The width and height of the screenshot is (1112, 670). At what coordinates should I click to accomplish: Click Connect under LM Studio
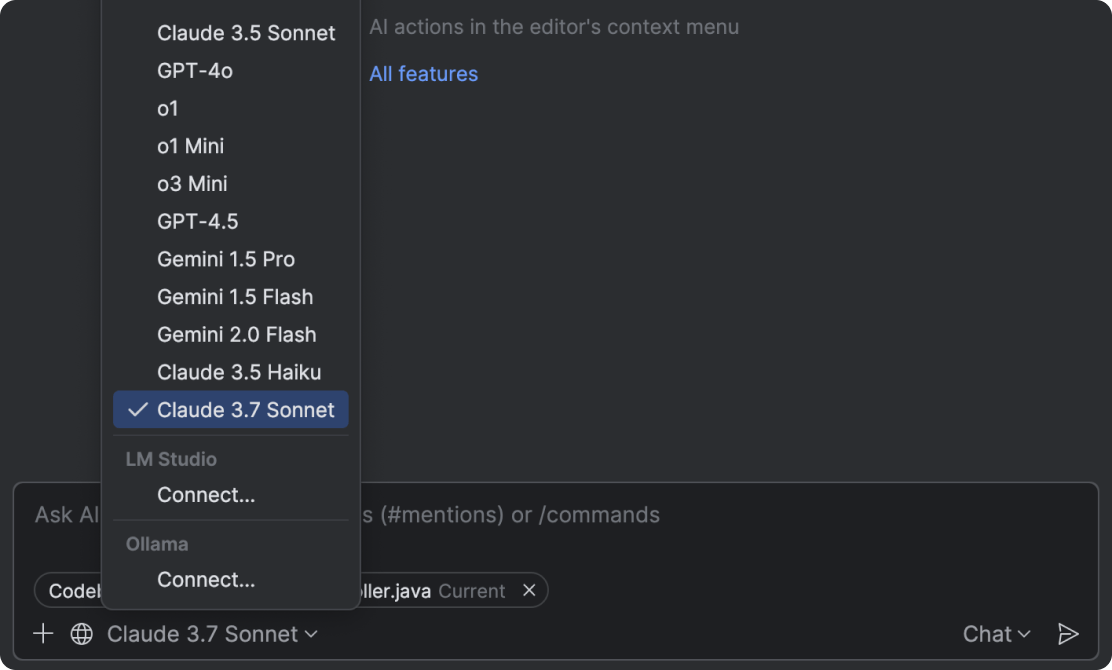coord(206,495)
